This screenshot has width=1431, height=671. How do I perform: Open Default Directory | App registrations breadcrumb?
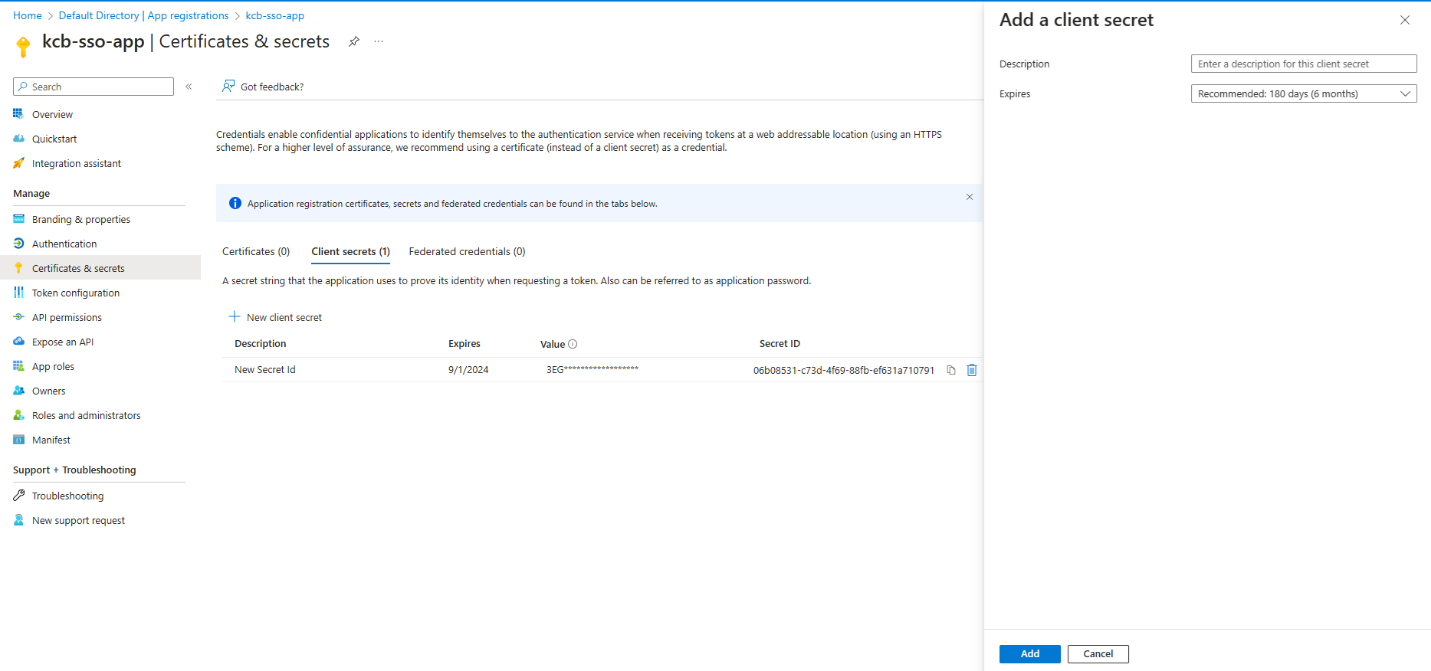[x=144, y=16]
